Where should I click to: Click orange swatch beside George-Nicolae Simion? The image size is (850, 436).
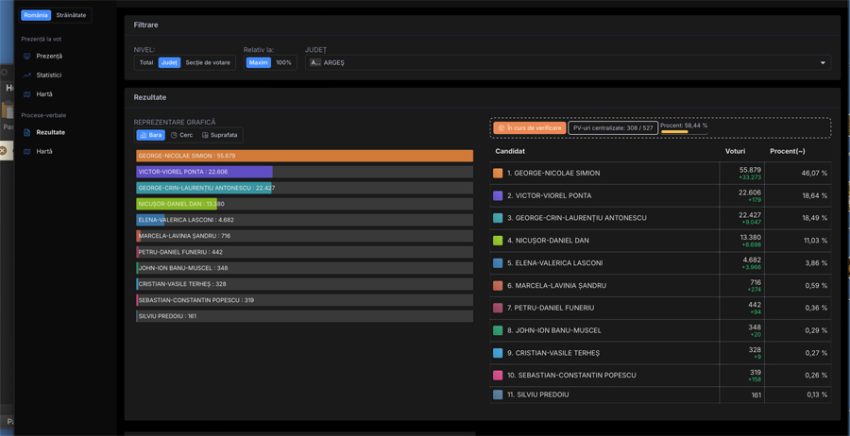[498, 173]
